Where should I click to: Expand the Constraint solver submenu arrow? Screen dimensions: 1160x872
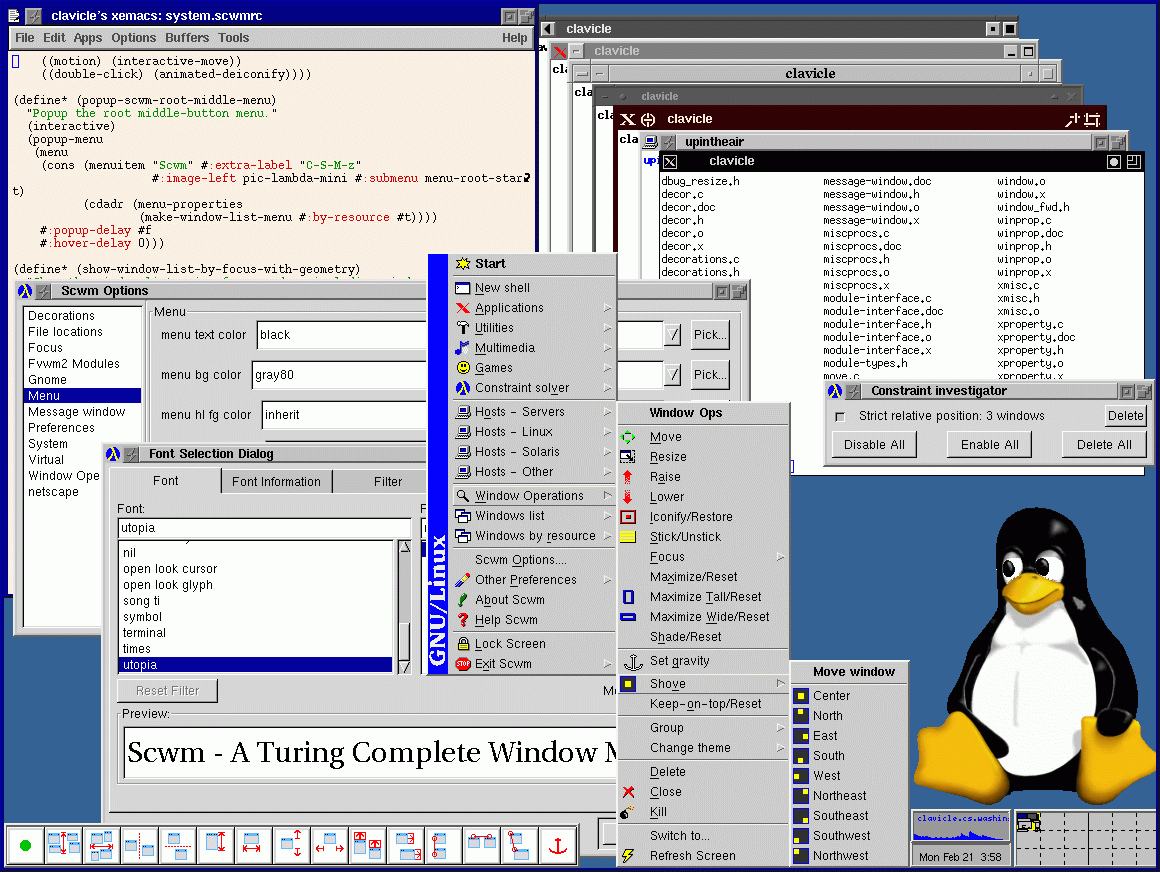click(x=607, y=388)
